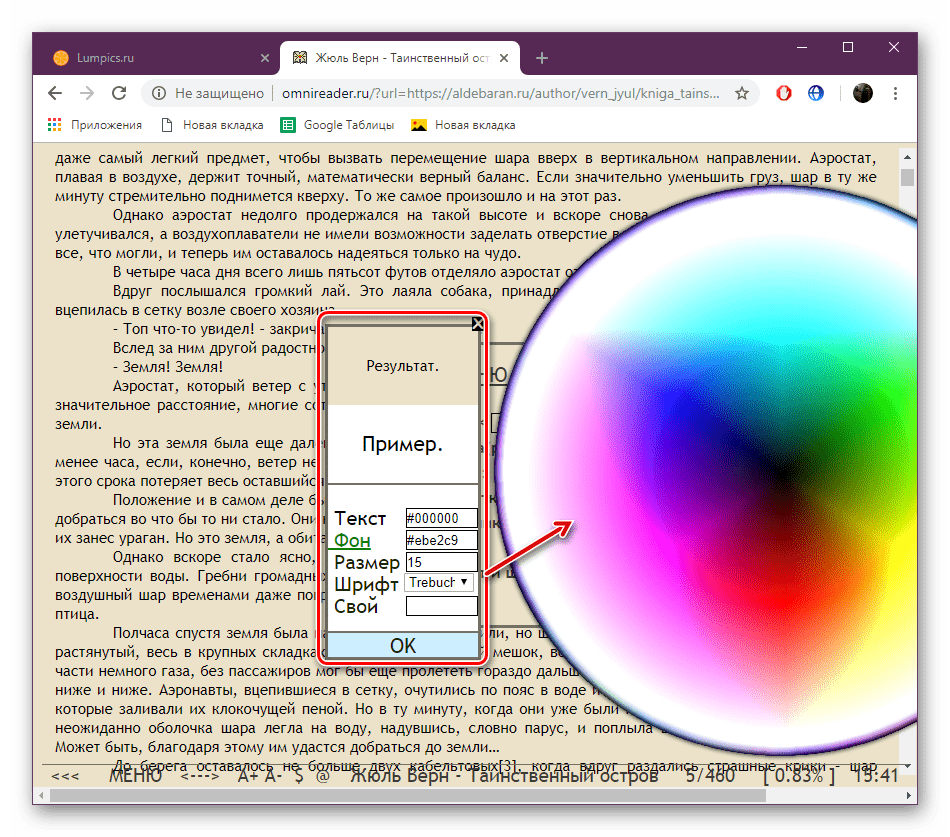The width and height of the screenshot is (950, 837).
Task: Open the Chrome three-dot menu
Action: (895, 93)
